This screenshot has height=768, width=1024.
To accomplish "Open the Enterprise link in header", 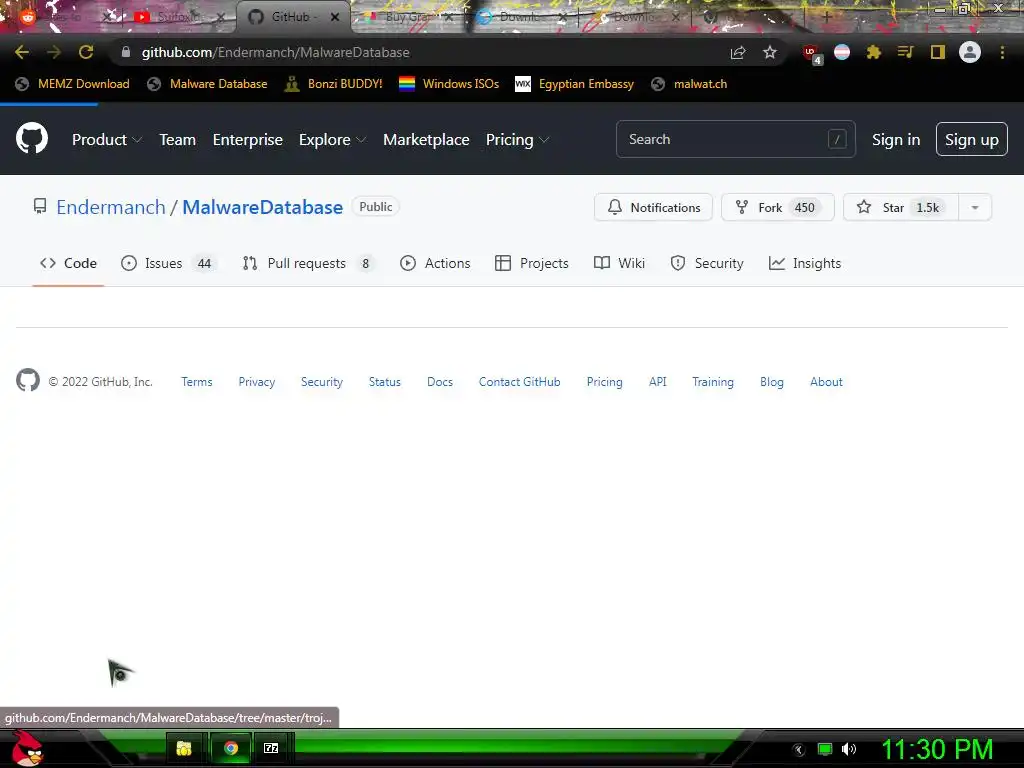I will 248,140.
